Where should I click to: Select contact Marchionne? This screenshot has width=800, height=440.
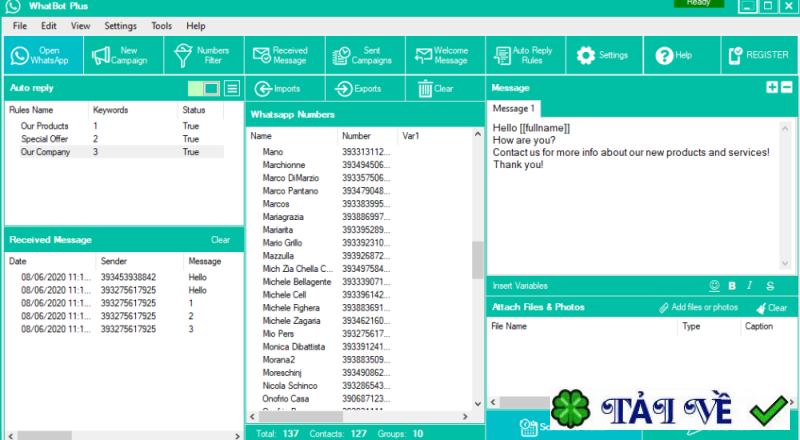284,165
